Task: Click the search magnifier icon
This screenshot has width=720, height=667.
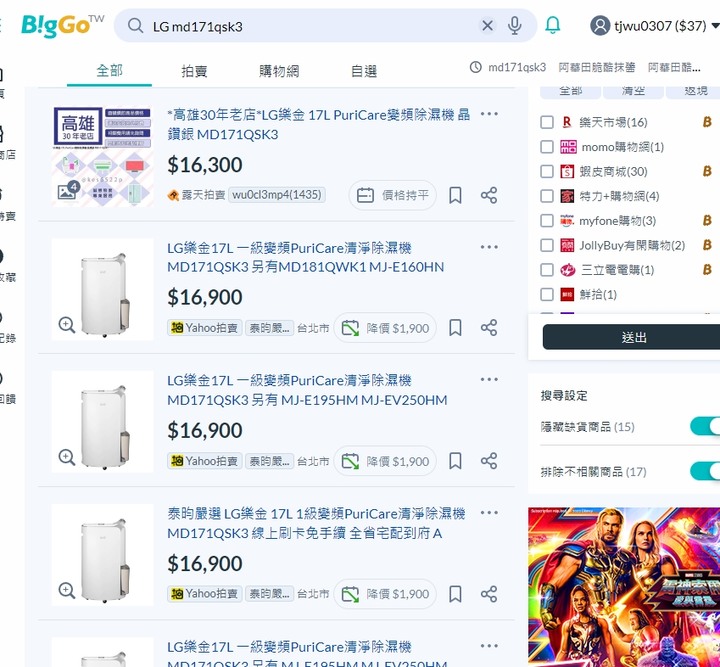Action: click(x=135, y=26)
